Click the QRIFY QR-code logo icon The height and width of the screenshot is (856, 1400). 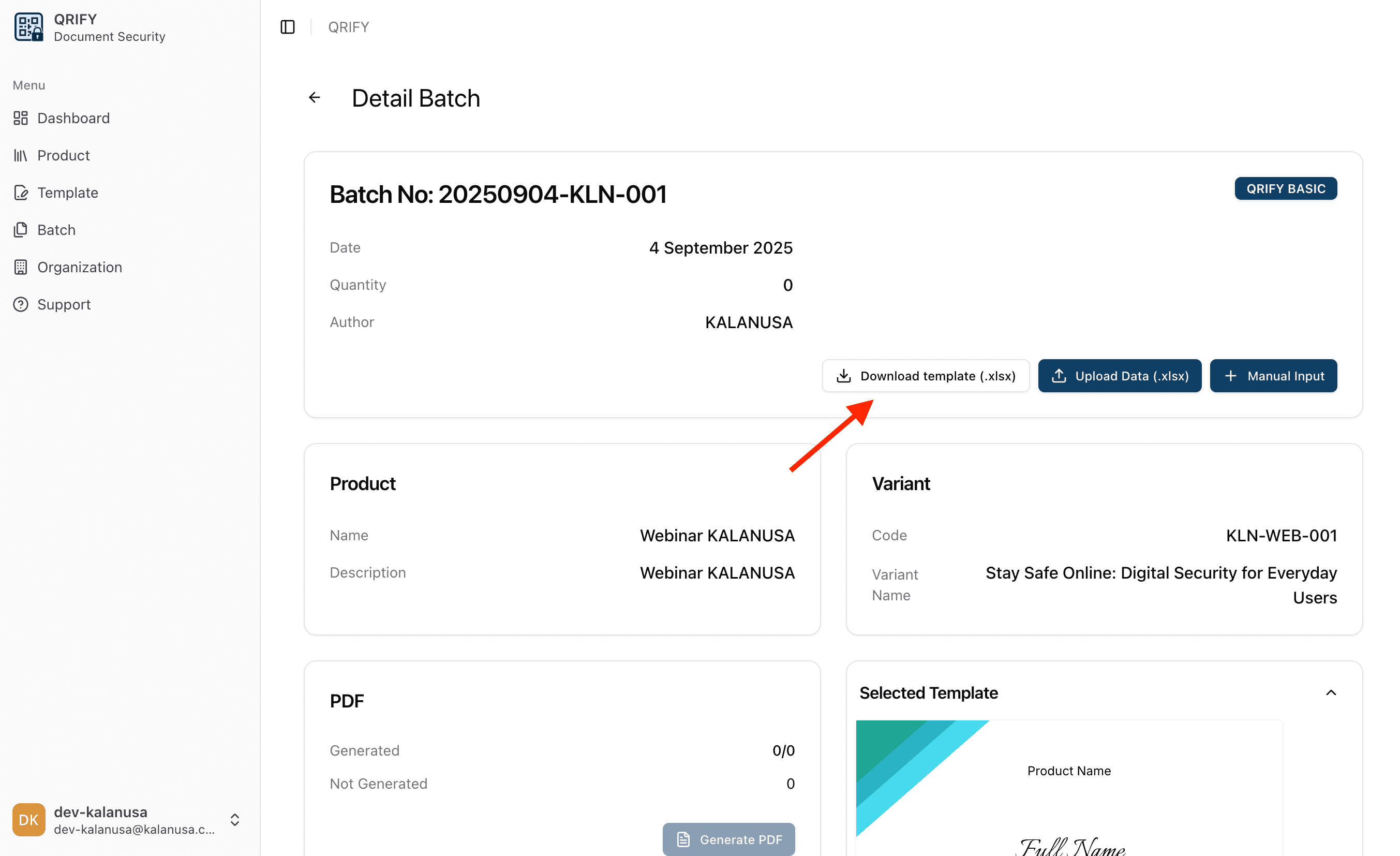pyautogui.click(x=28, y=26)
